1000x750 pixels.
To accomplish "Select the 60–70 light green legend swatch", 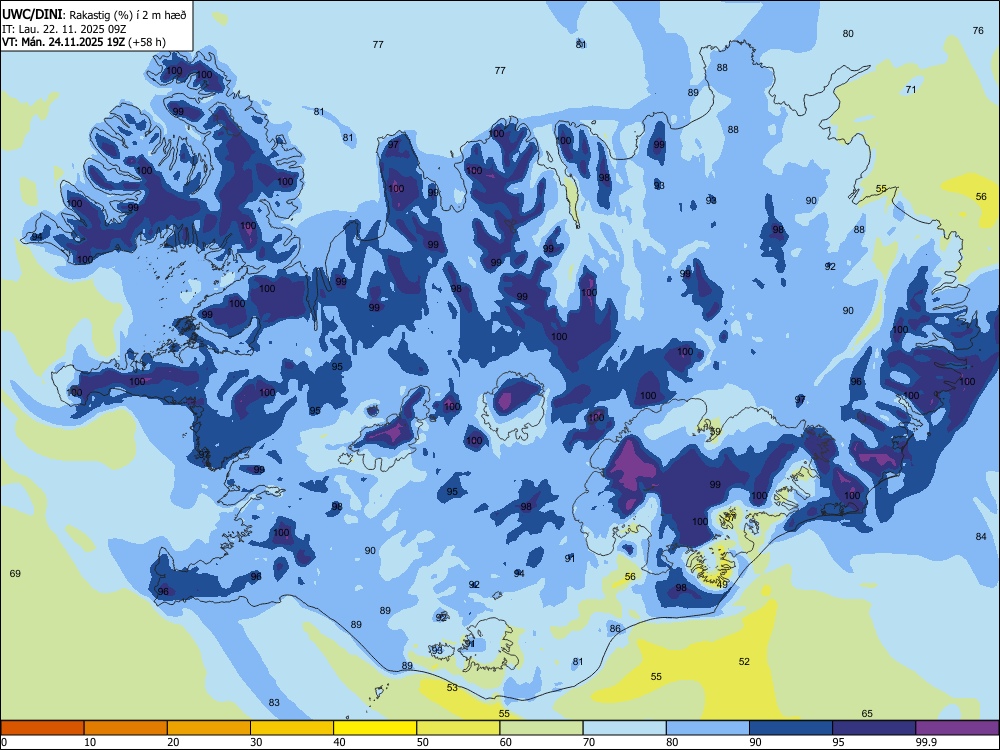I will click(541, 728).
